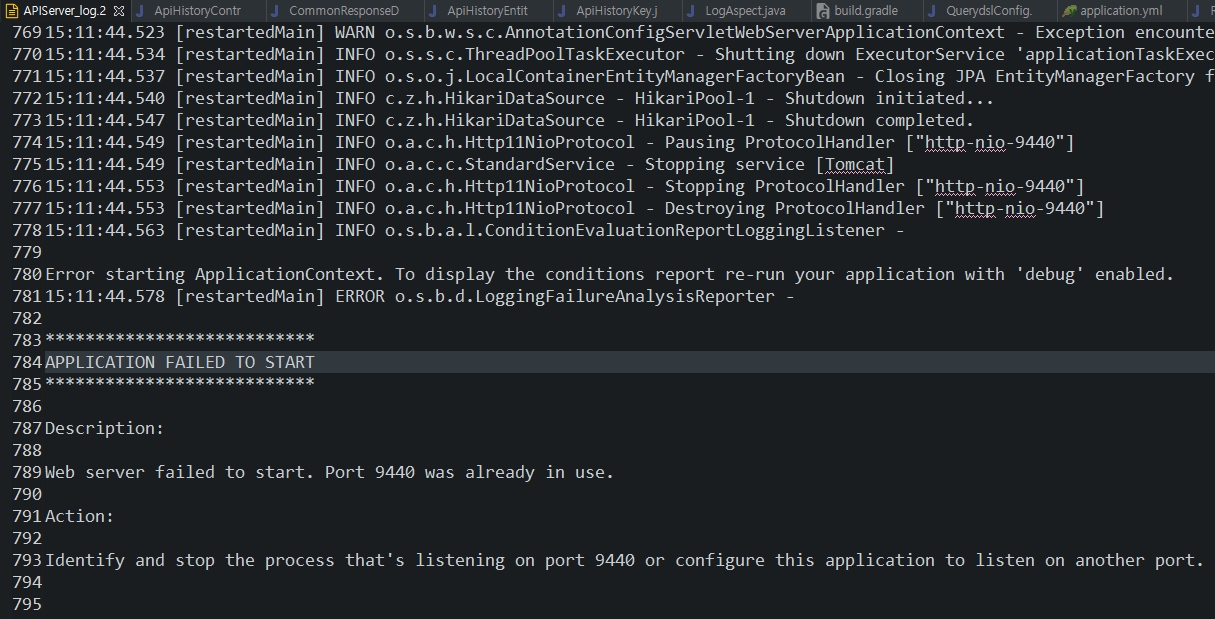1215x619 pixels.
Task: Close the APIServer_log.2 editor tab
Action: point(118,10)
